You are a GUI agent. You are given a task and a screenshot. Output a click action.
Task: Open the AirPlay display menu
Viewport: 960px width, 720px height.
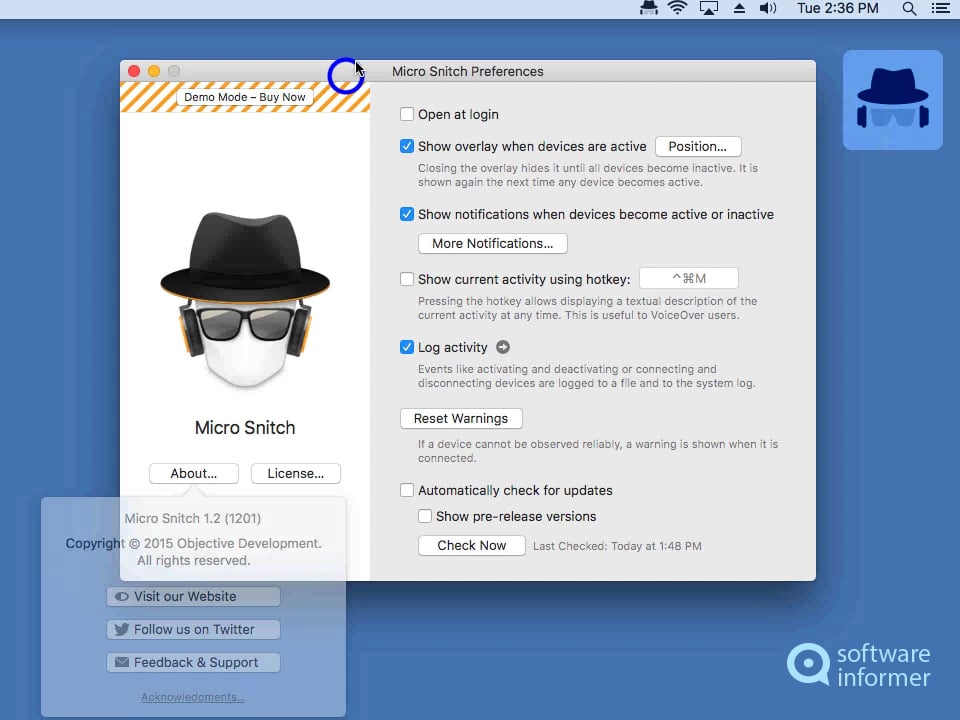pyautogui.click(x=708, y=8)
